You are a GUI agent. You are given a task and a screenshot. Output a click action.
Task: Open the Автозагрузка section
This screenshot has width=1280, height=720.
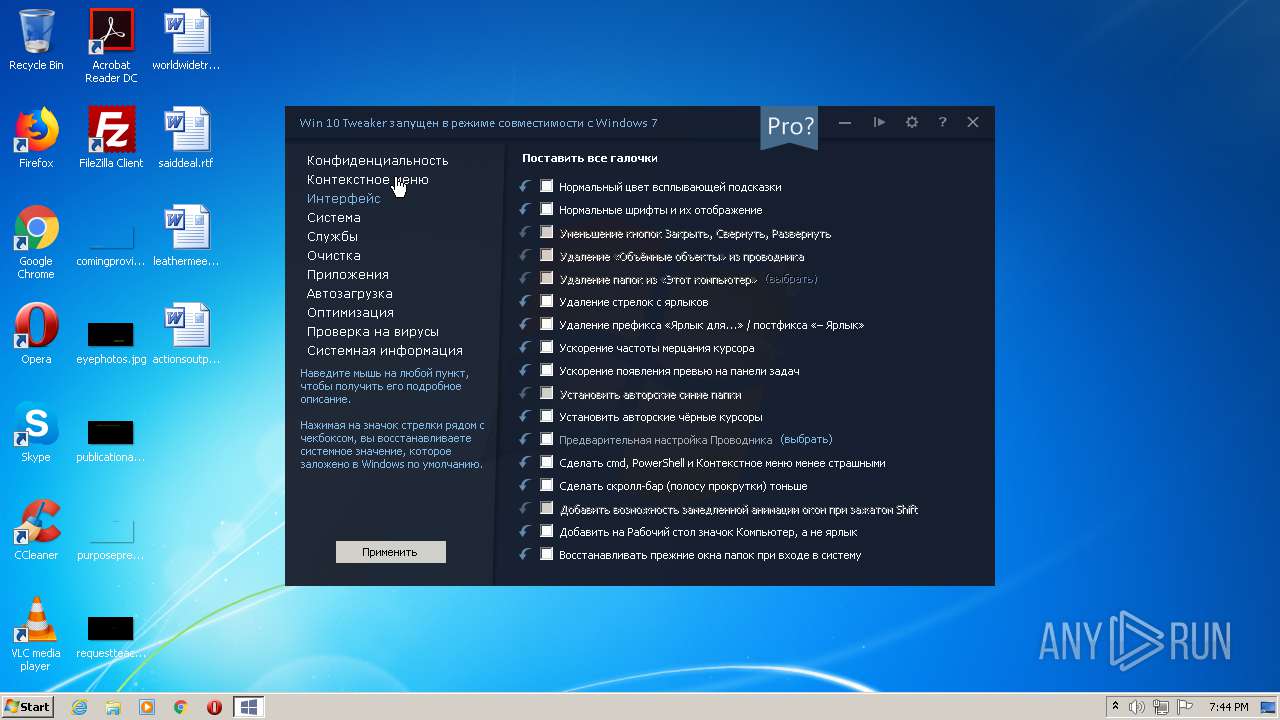coord(349,293)
